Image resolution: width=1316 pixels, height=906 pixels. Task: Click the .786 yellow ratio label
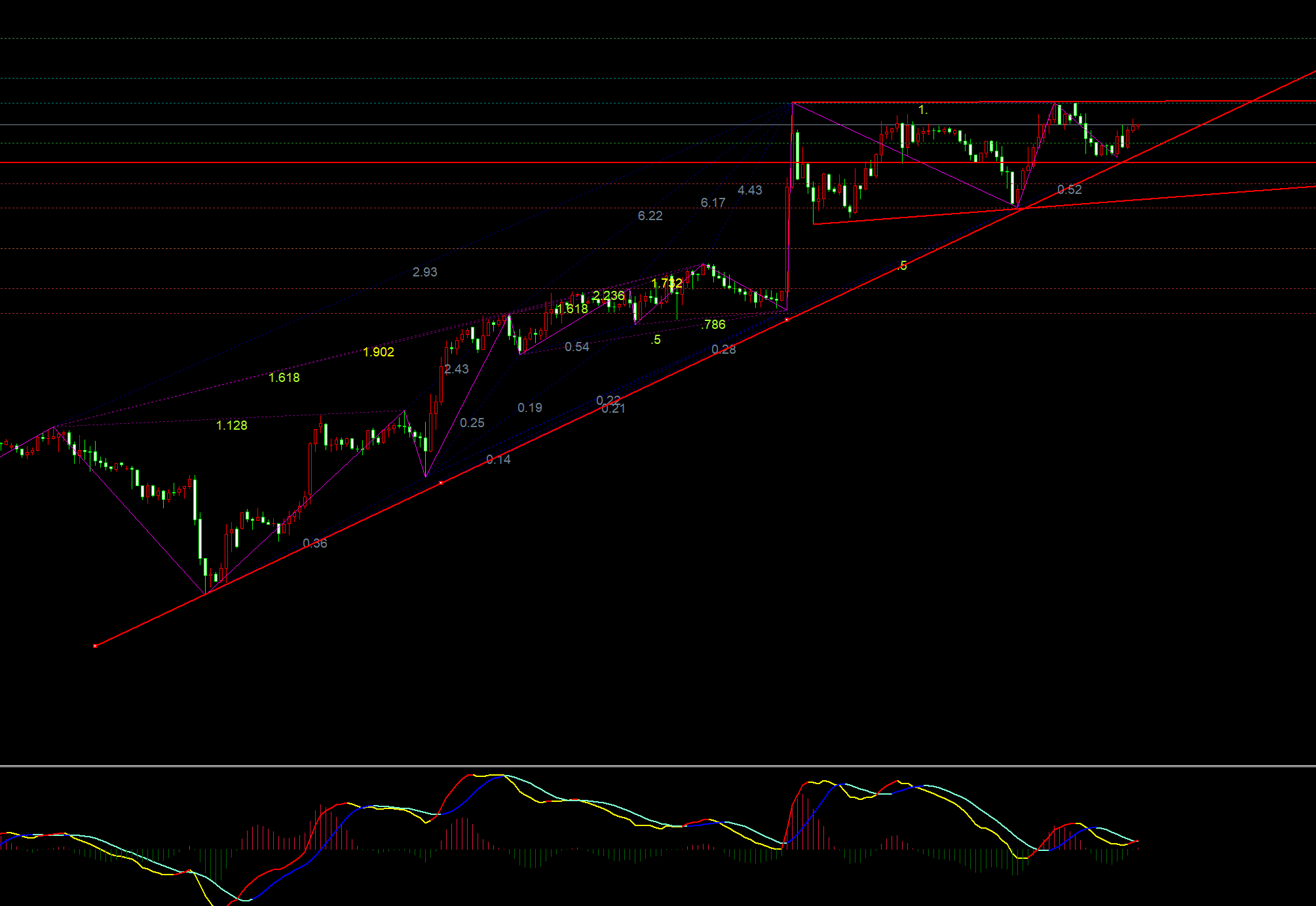pyautogui.click(x=713, y=324)
